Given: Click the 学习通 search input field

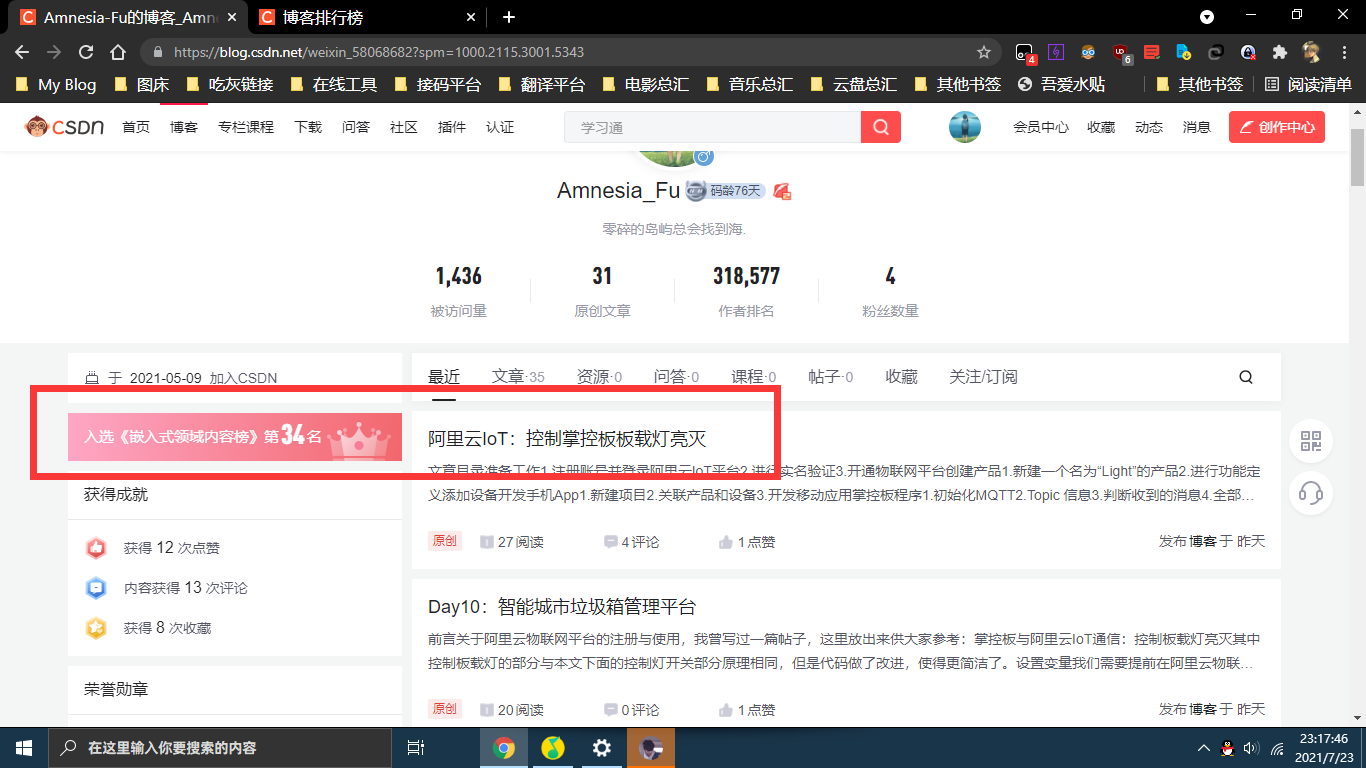Looking at the screenshot, I should pyautogui.click(x=712, y=127).
